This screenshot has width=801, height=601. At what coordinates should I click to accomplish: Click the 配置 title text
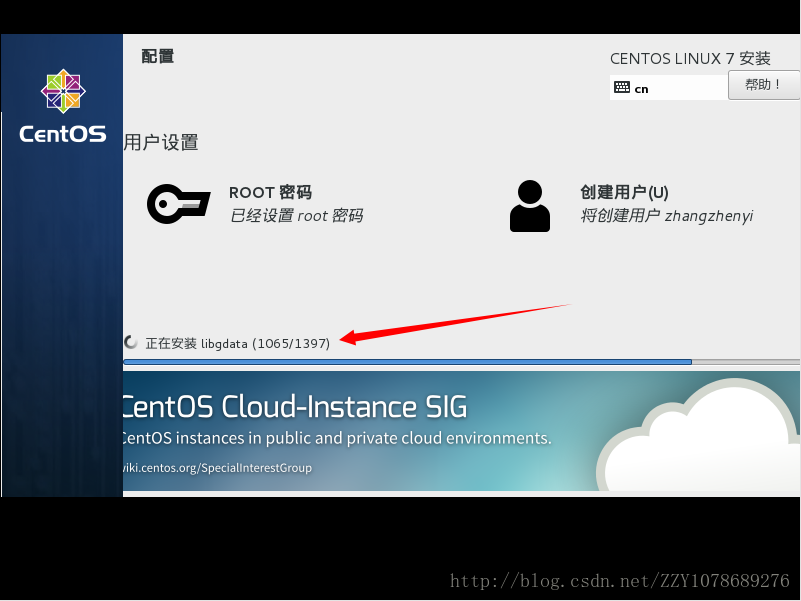pos(157,56)
